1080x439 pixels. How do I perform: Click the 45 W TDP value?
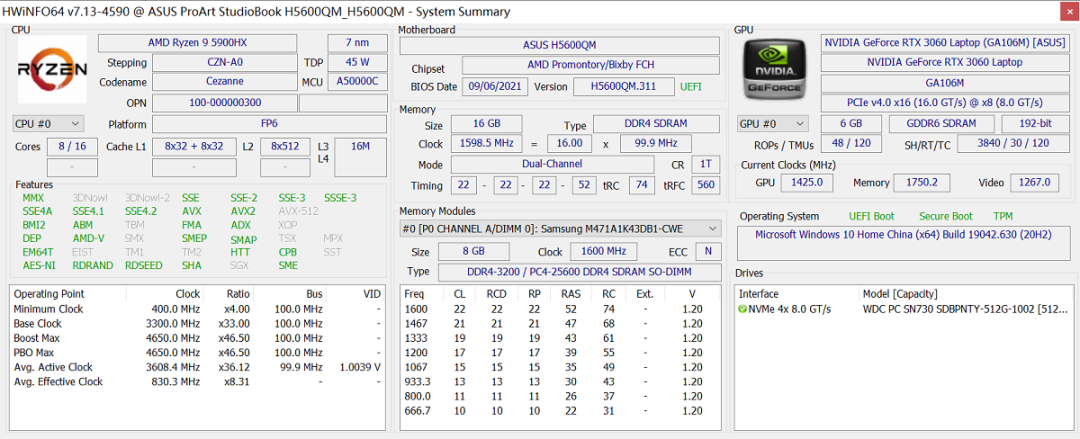357,62
